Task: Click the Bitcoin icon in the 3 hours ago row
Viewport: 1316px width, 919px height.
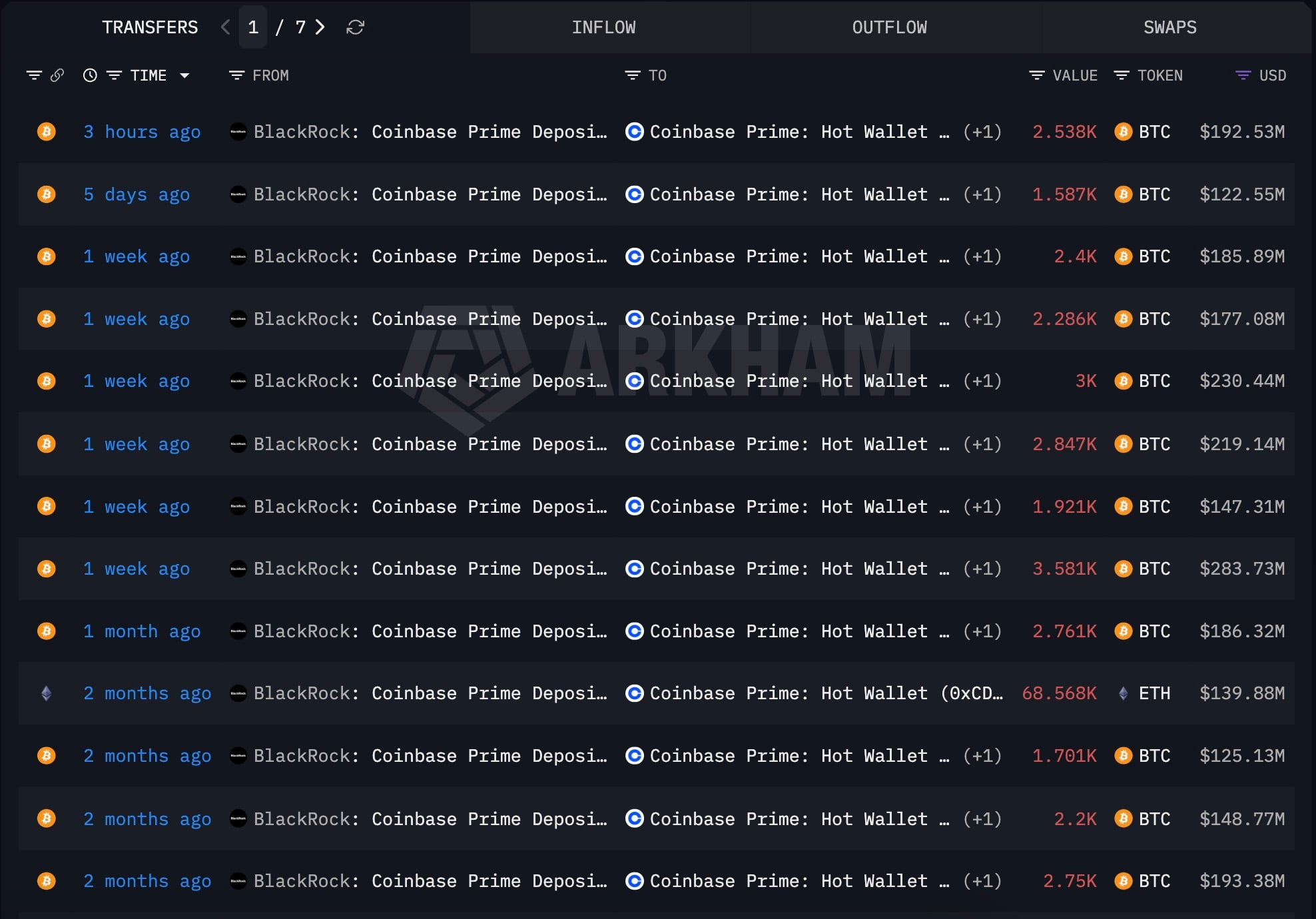Action: point(46,132)
